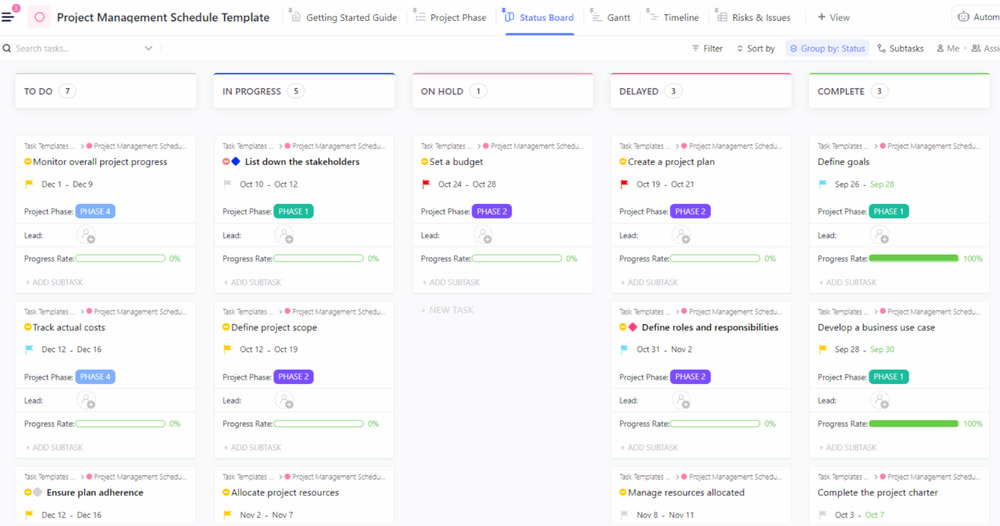Open the Sort by menu
The width and height of the screenshot is (1000, 526).
click(756, 48)
